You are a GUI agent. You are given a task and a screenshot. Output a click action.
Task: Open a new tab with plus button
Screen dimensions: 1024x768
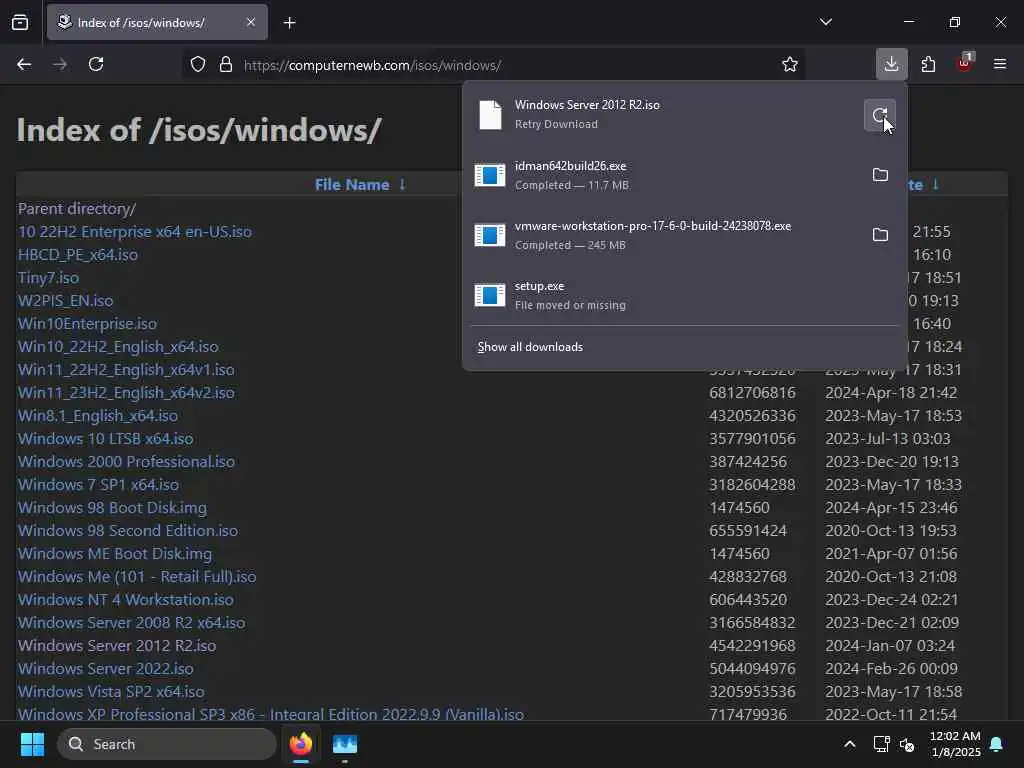[x=290, y=23]
